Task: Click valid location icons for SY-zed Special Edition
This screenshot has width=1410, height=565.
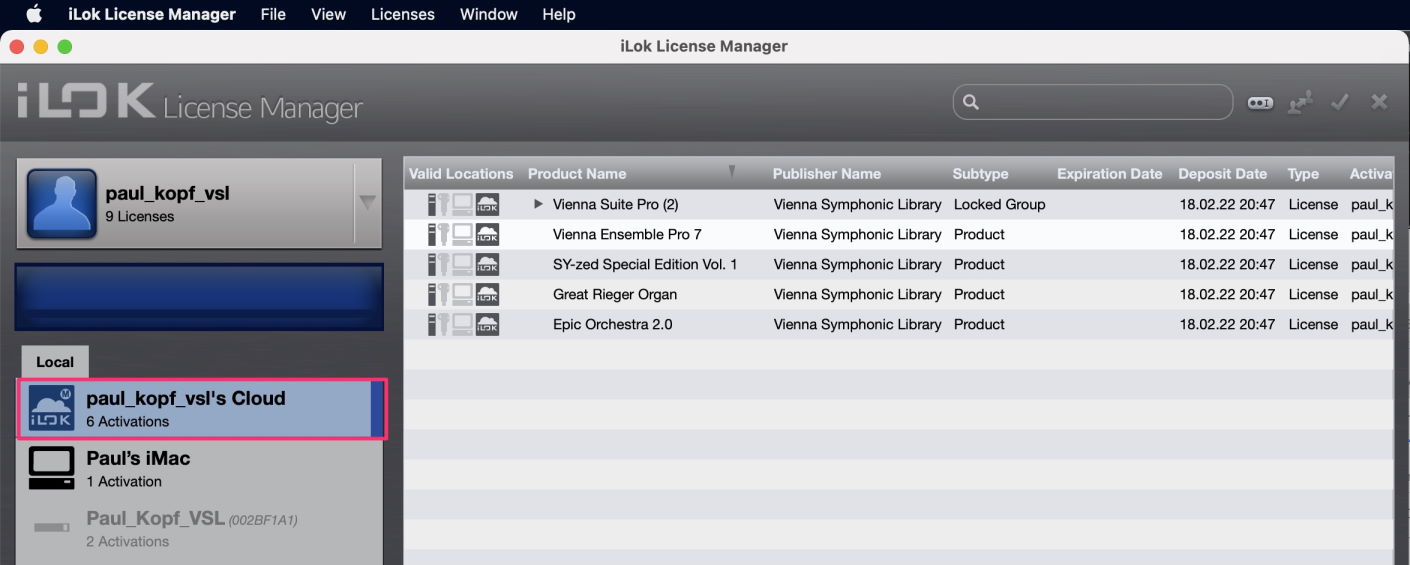Action: coord(463,264)
